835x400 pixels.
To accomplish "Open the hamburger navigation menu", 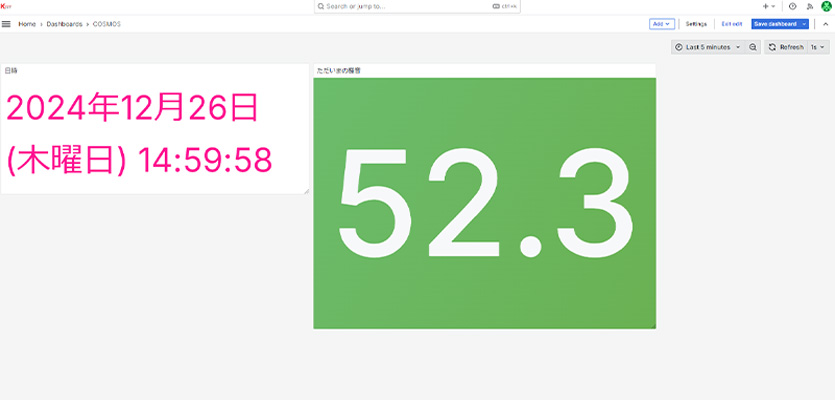I will [7, 23].
